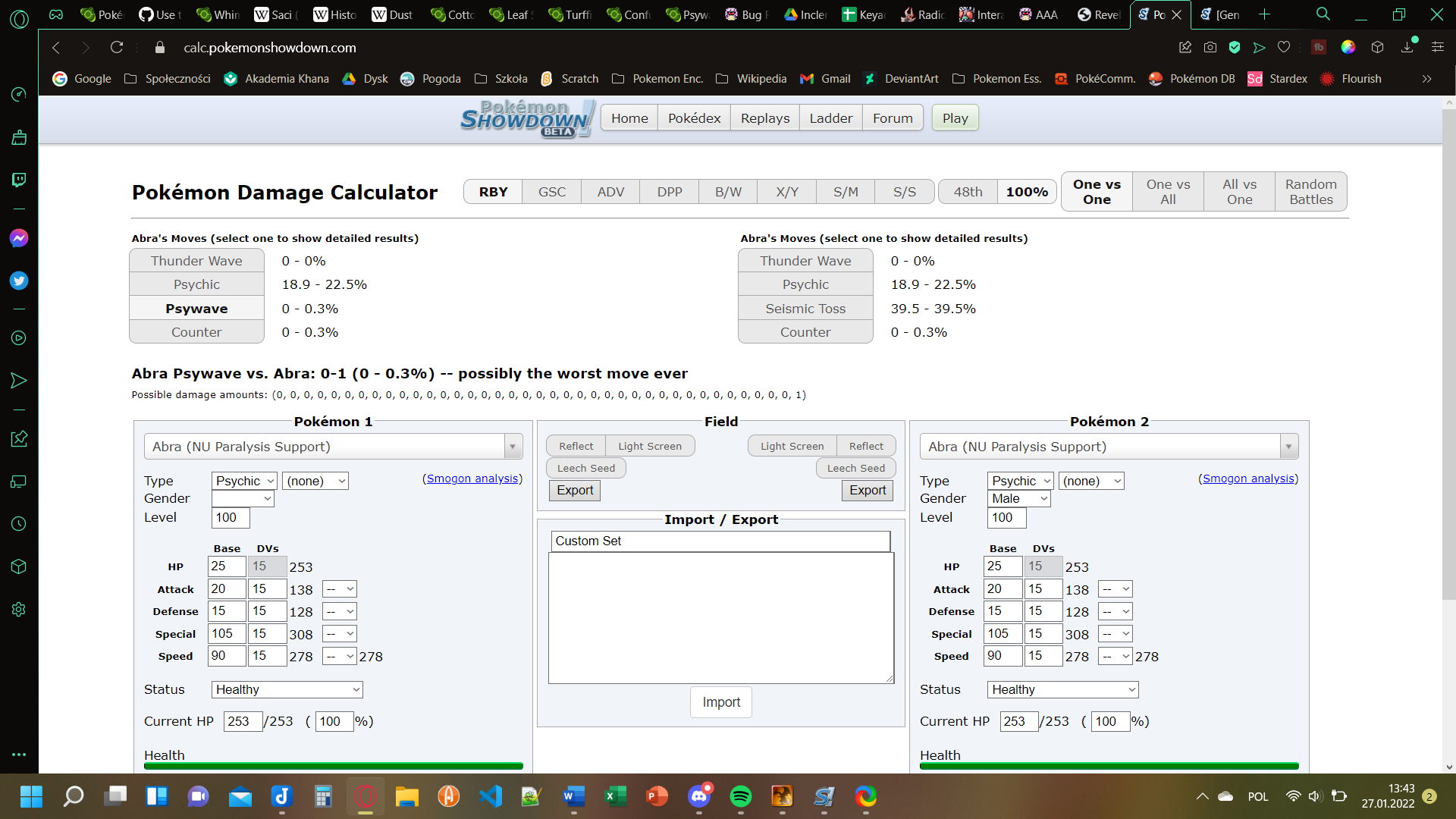Viewport: 1456px width, 819px height.
Task: Click Pokémon 1 green Health bar
Action: [334, 766]
